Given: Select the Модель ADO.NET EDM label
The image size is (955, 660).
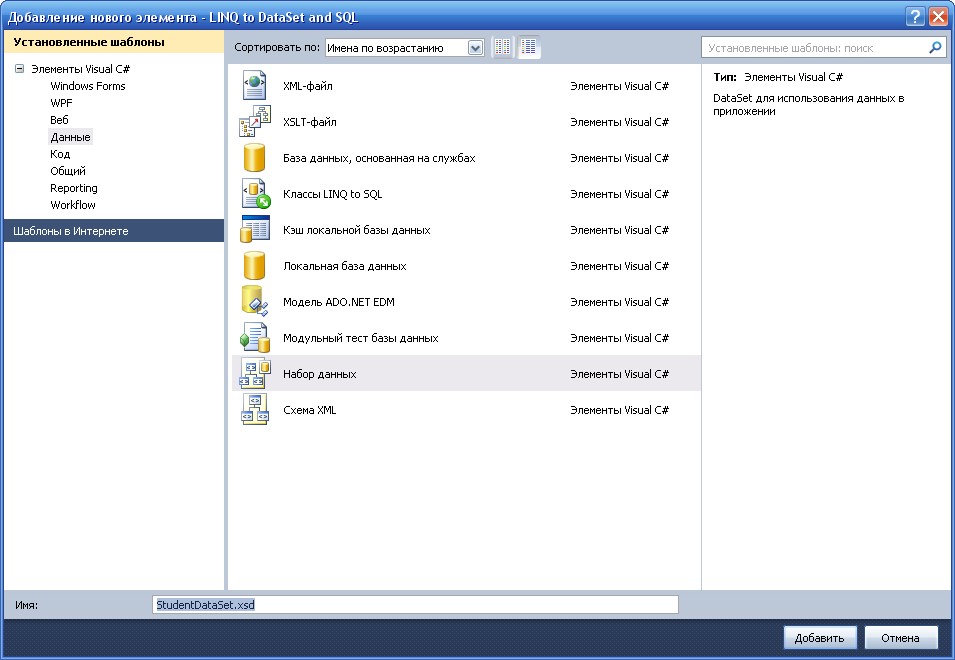Looking at the screenshot, I should [x=339, y=302].
